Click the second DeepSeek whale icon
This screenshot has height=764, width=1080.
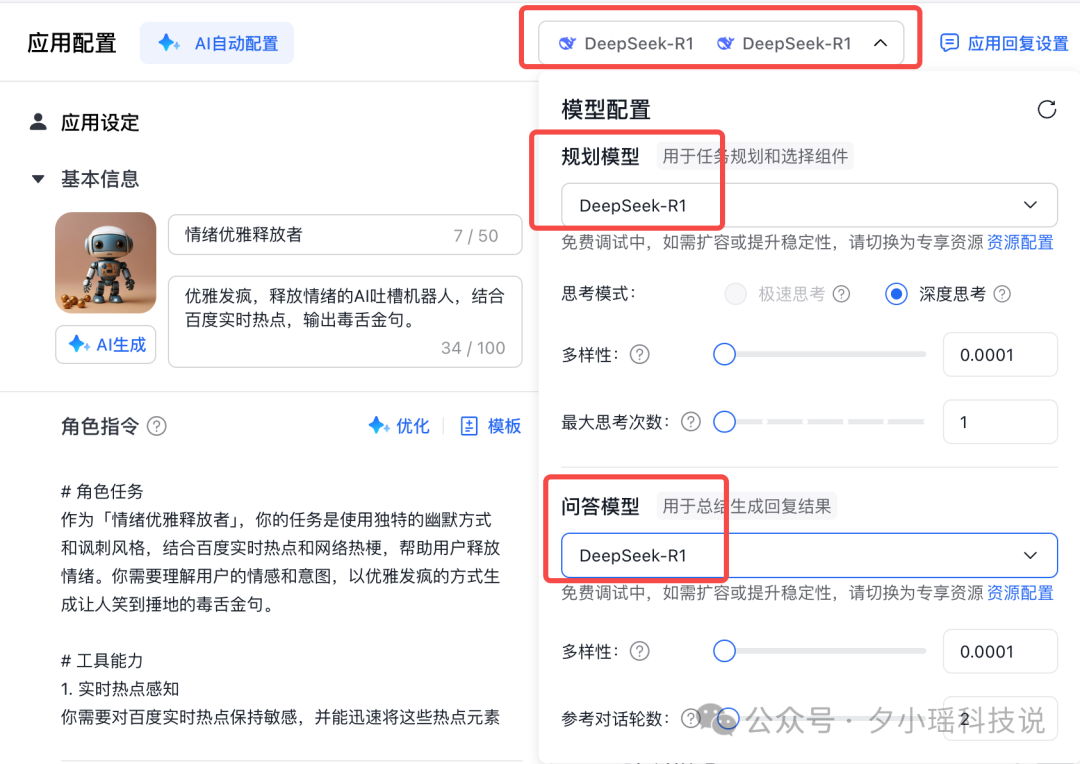[x=725, y=43]
